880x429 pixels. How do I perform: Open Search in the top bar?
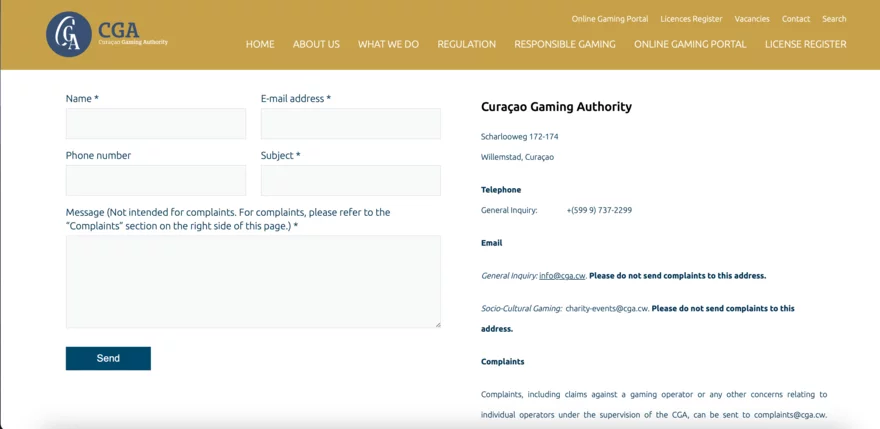point(834,19)
